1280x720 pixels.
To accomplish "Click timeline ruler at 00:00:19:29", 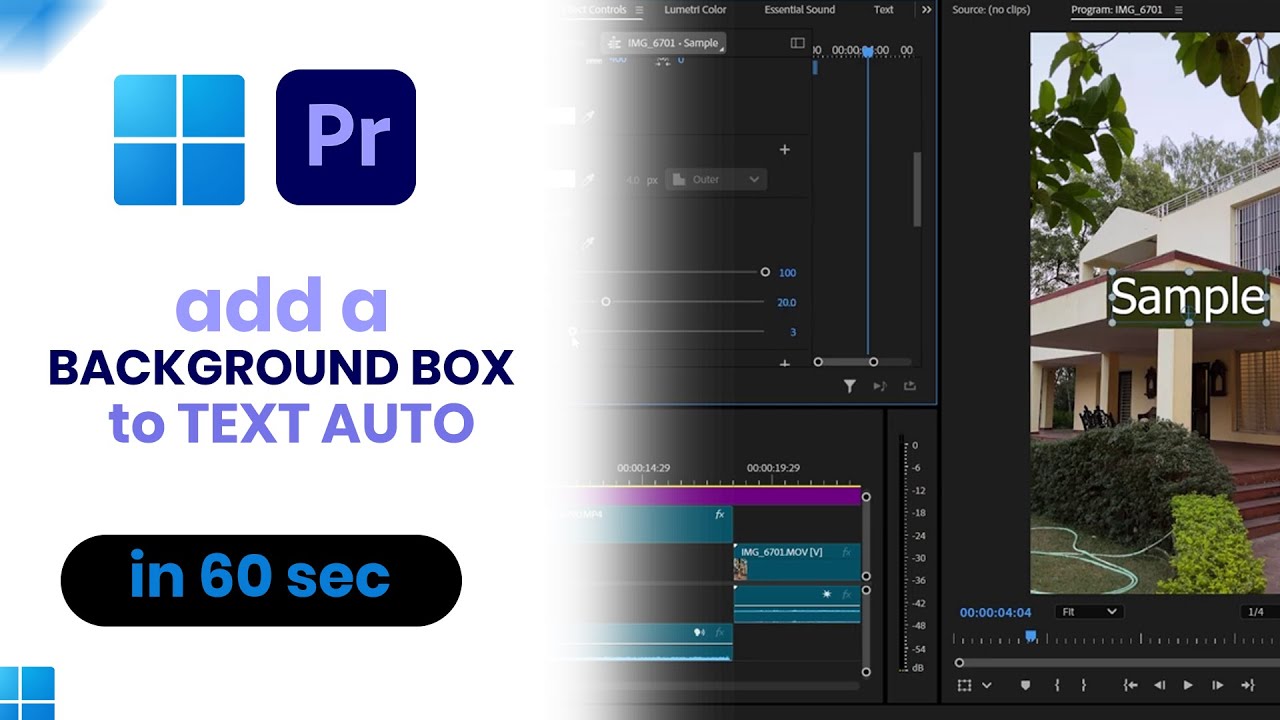I will (x=773, y=467).
